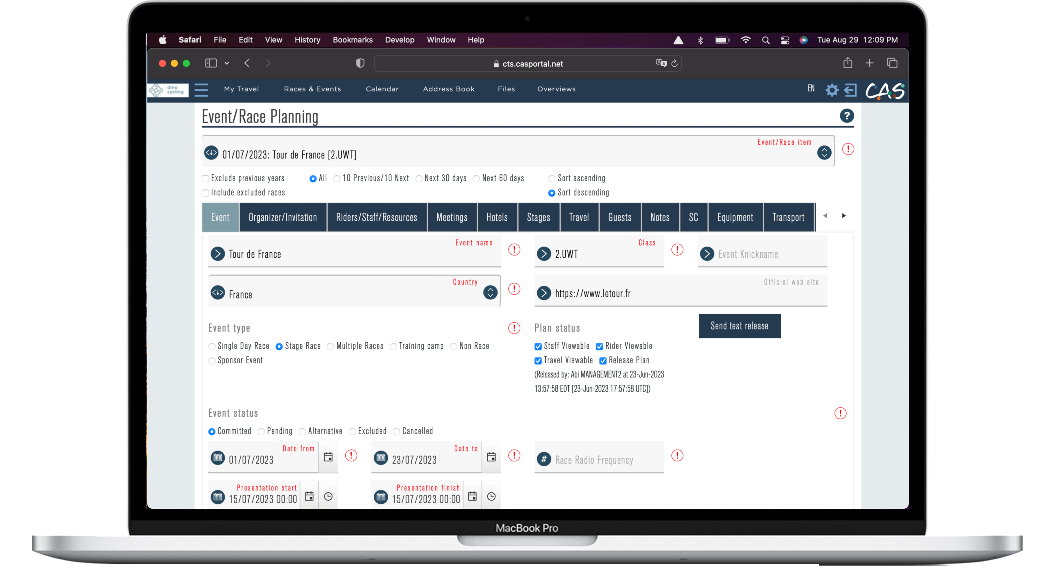Switch to the Riders/Staff/Resources tab
Image resolution: width=1055 pixels, height=577 pixels.
(x=377, y=217)
